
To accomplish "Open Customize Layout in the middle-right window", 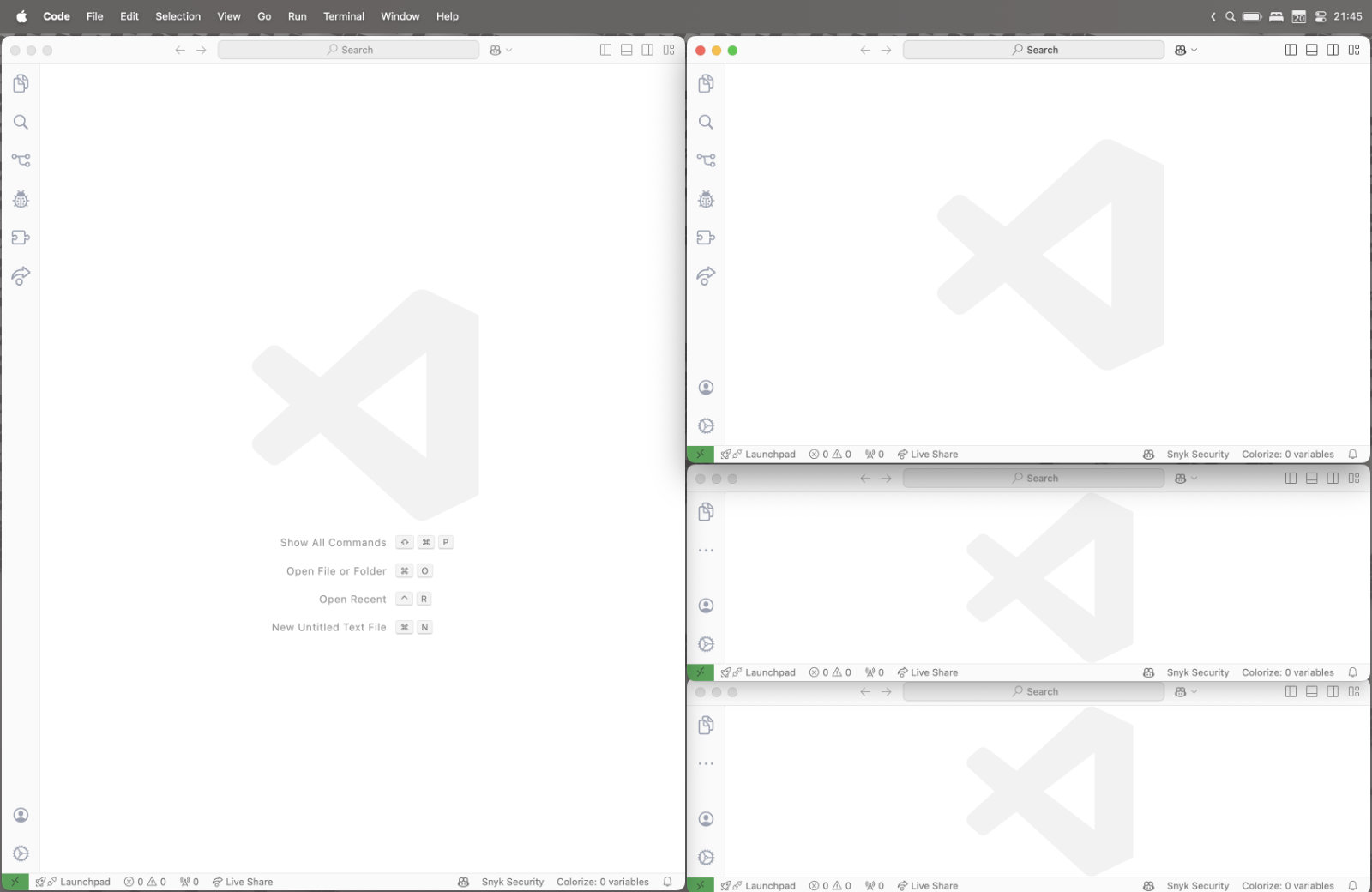I will [x=1354, y=479].
